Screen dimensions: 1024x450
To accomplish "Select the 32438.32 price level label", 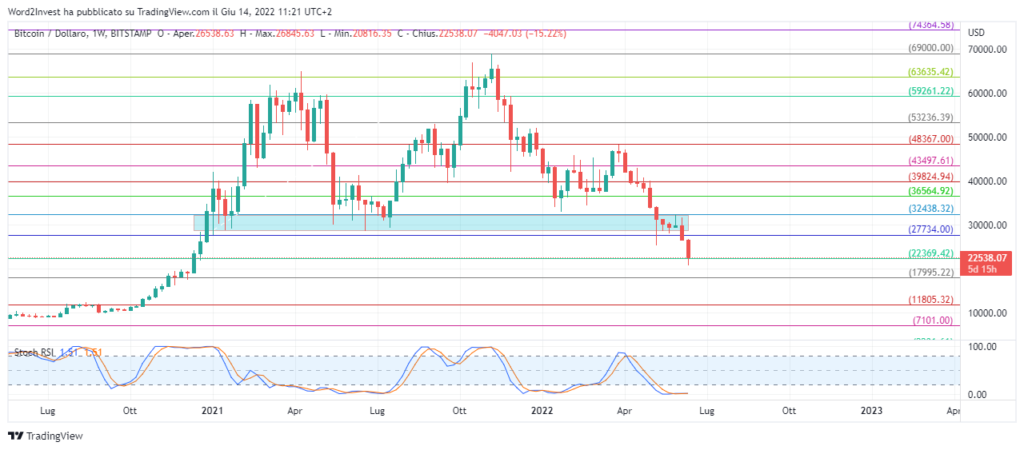I will 930,210.
